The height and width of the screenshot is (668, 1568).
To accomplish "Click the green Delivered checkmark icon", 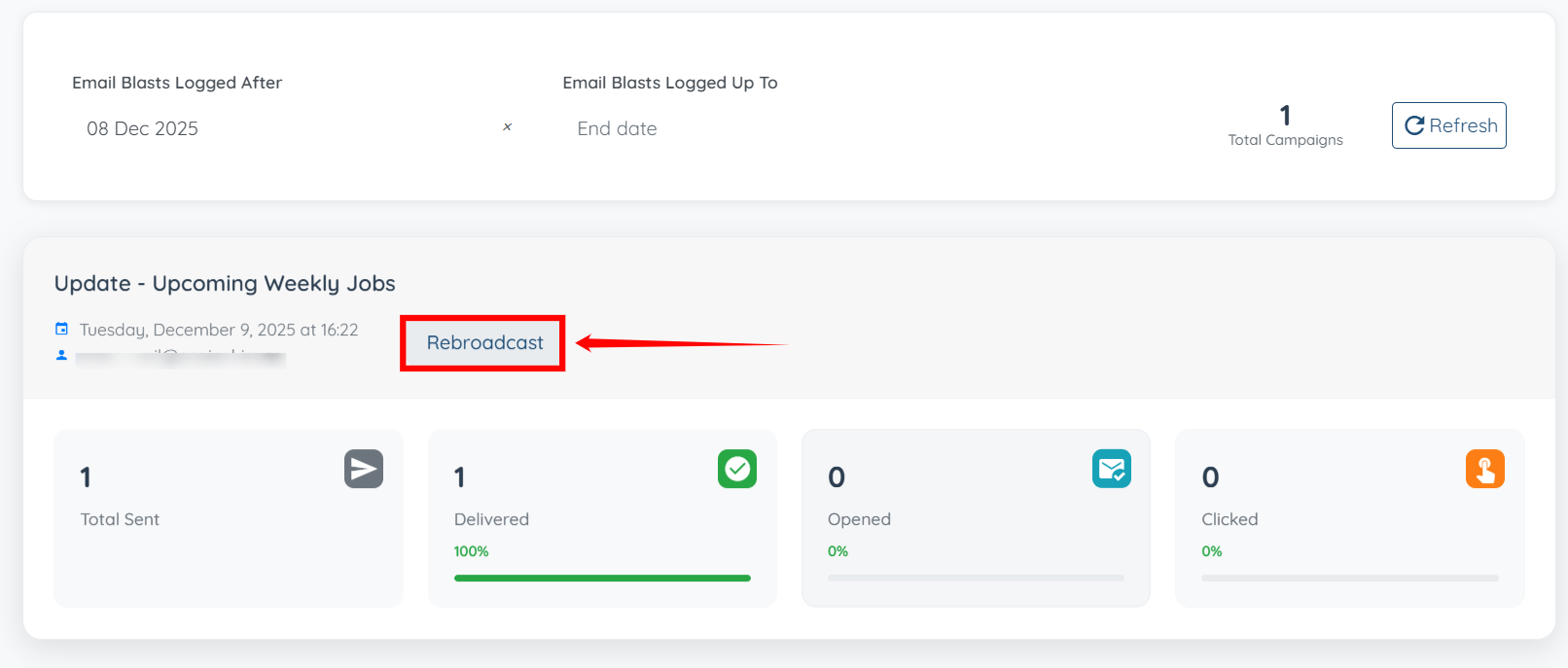I will (x=736, y=469).
